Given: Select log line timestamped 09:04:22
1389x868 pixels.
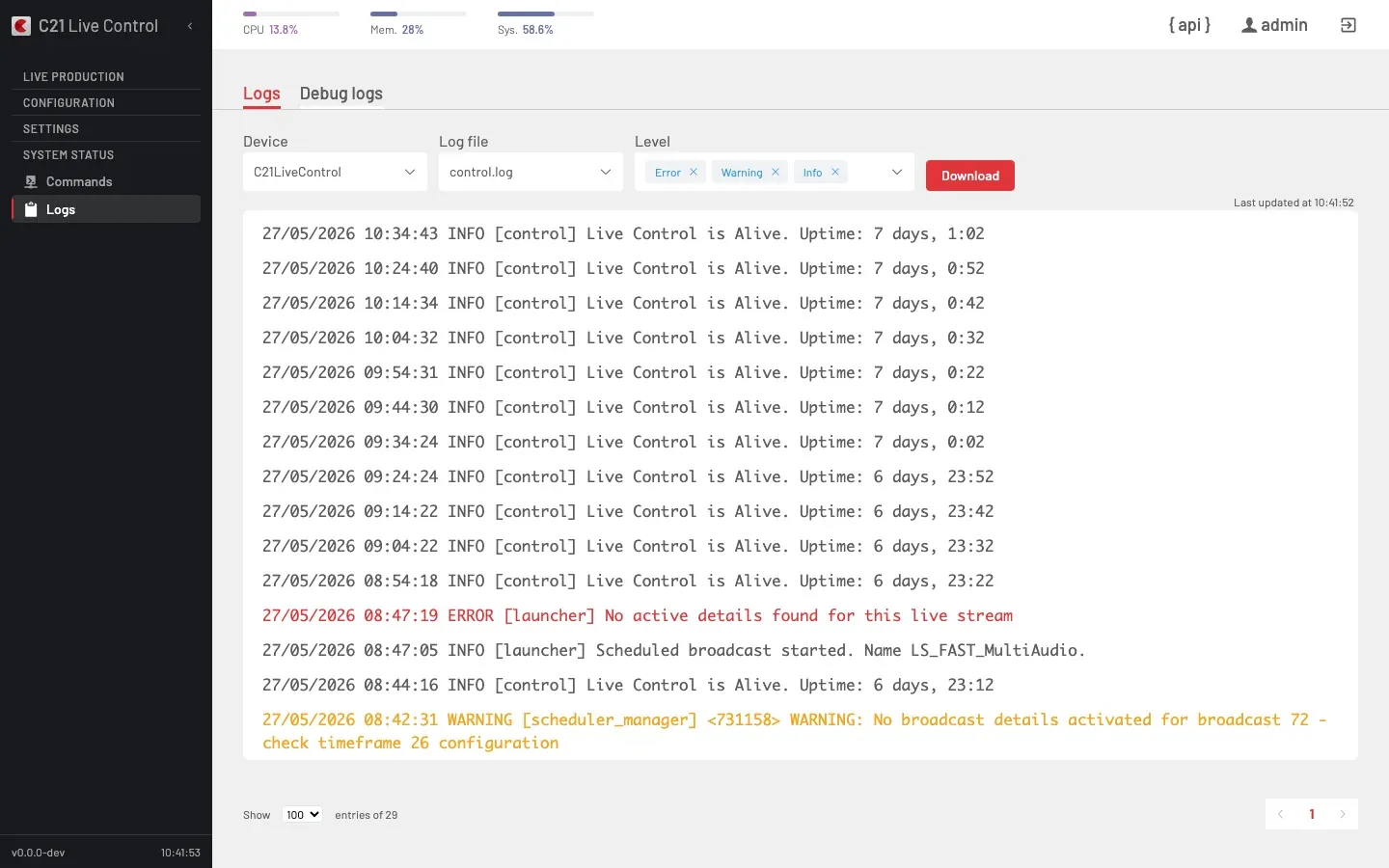Looking at the screenshot, I should coord(628,546).
